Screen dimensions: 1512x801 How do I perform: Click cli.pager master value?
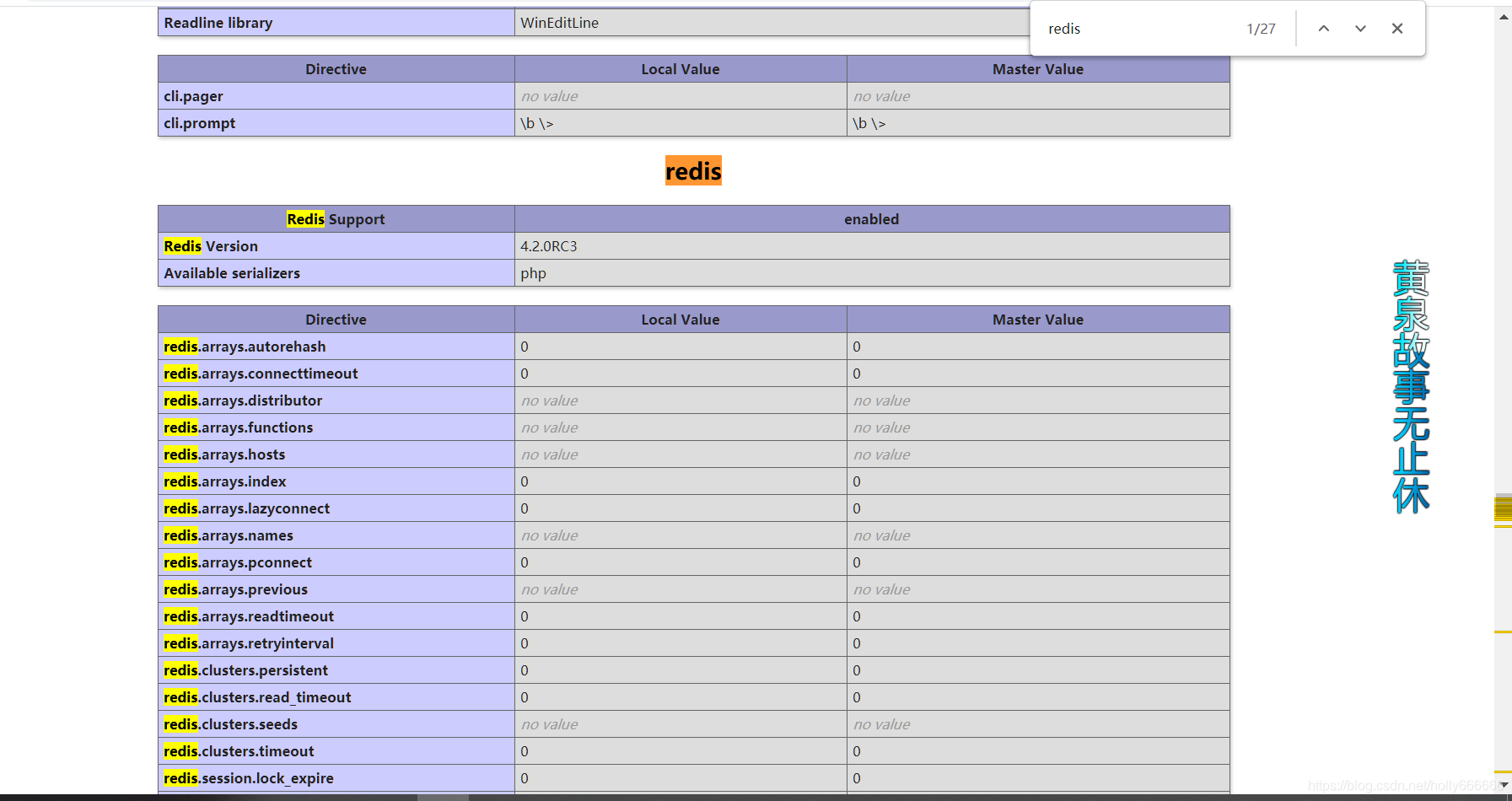coord(882,96)
